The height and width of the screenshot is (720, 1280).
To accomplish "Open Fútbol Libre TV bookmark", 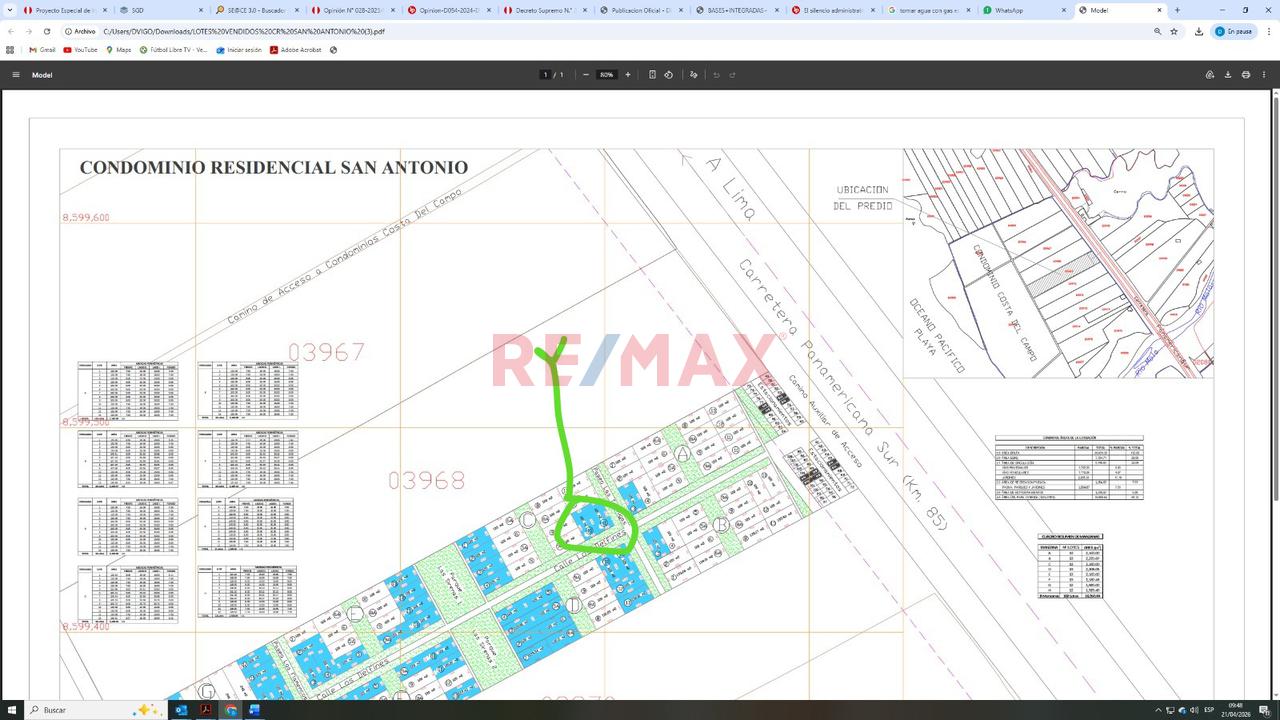I will [174, 49].
